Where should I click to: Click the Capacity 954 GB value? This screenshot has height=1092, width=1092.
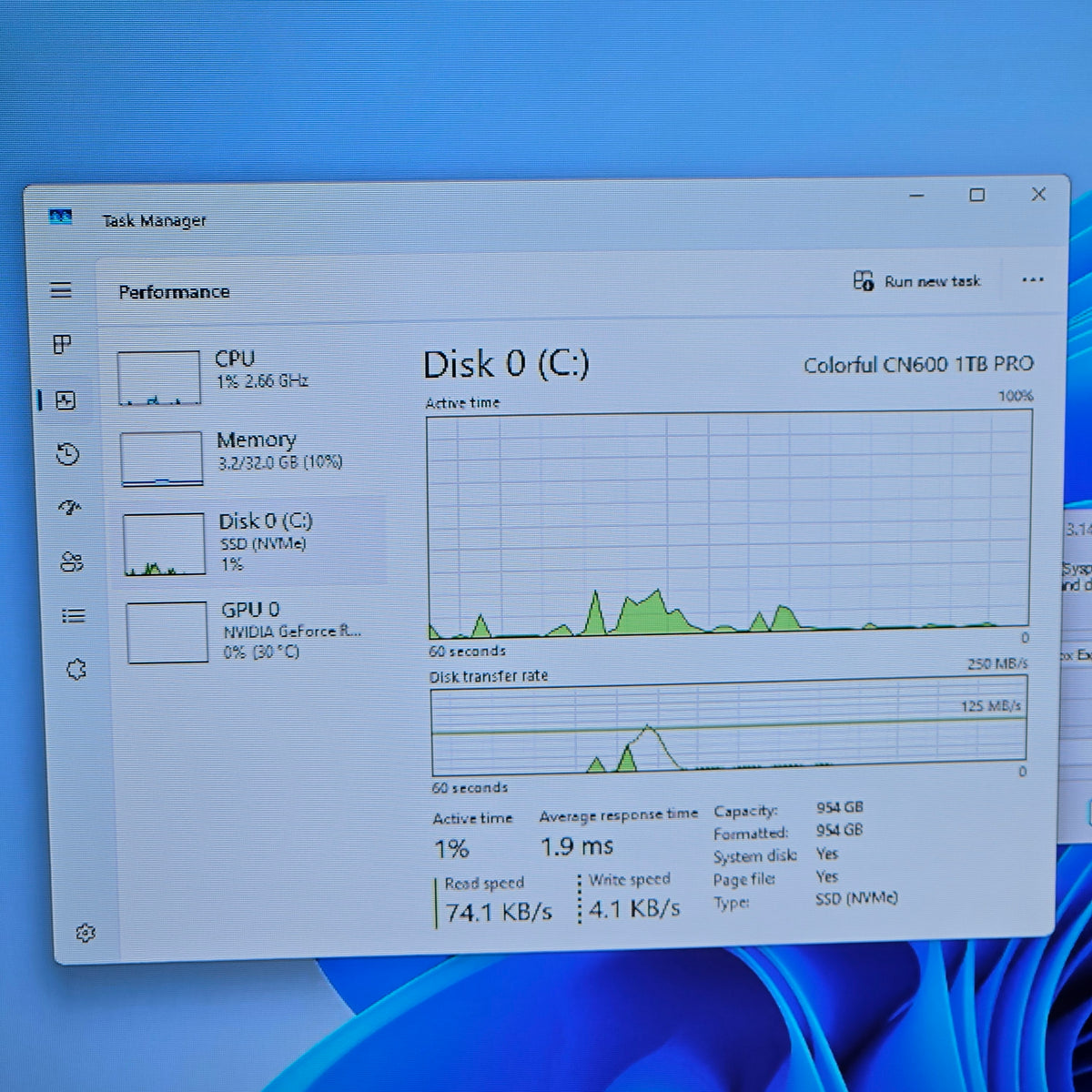point(839,807)
